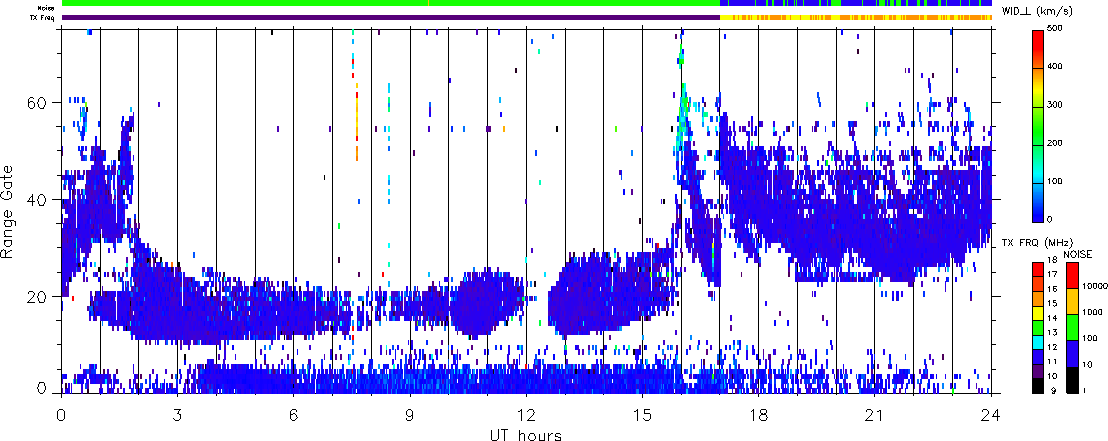Select the red segment of the NOISE color scale
1108x441 pixels.
tap(1073, 273)
